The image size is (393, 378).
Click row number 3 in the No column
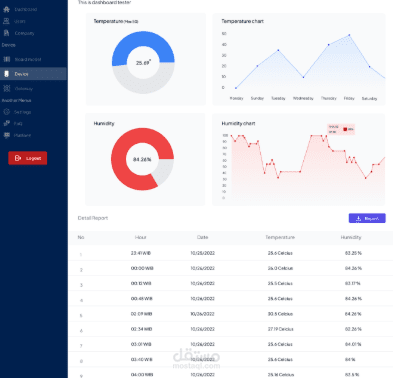pyautogui.click(x=81, y=285)
